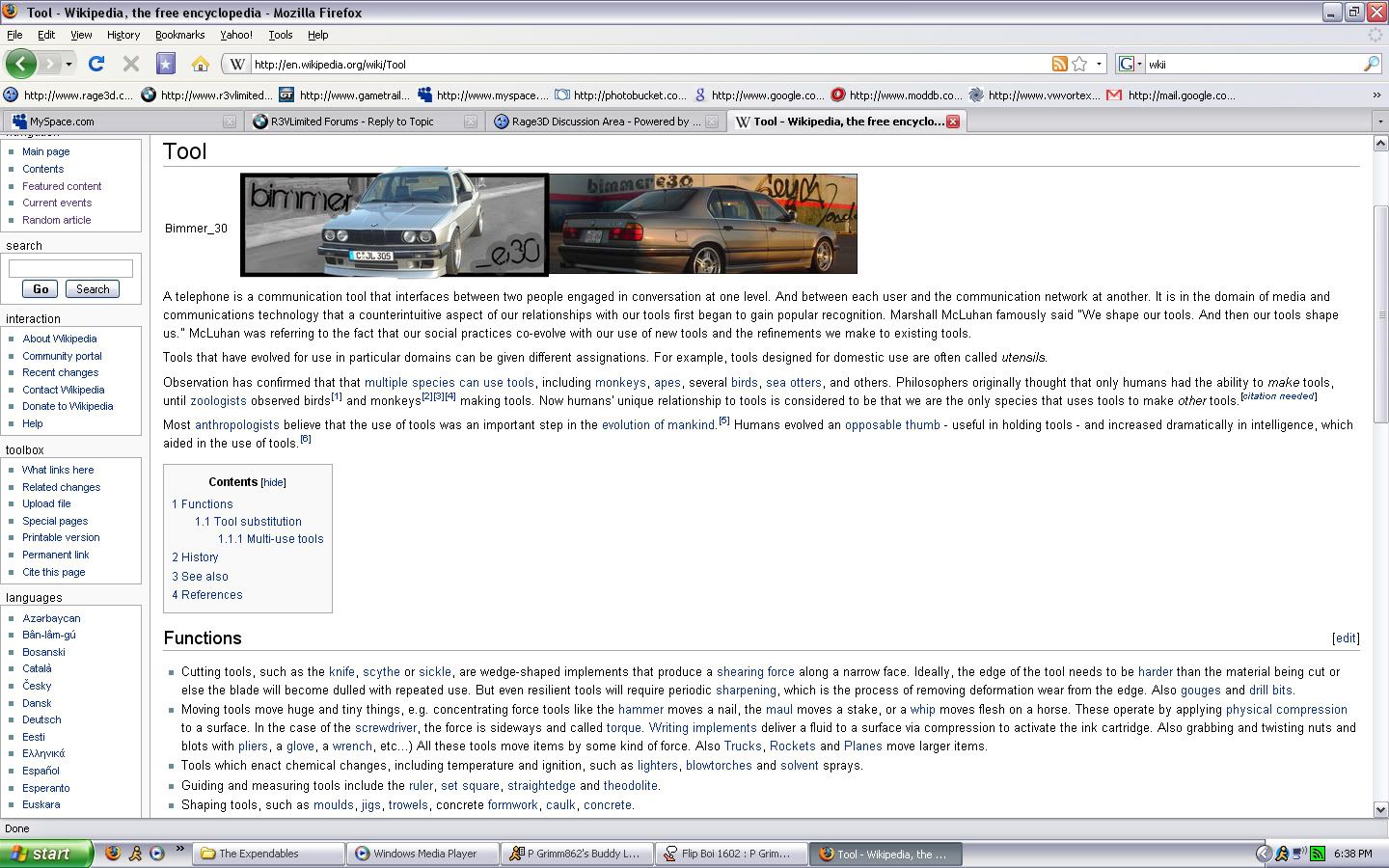The width and height of the screenshot is (1389, 868).
Task: Click the magnifying glass search icon
Action: [1371, 64]
